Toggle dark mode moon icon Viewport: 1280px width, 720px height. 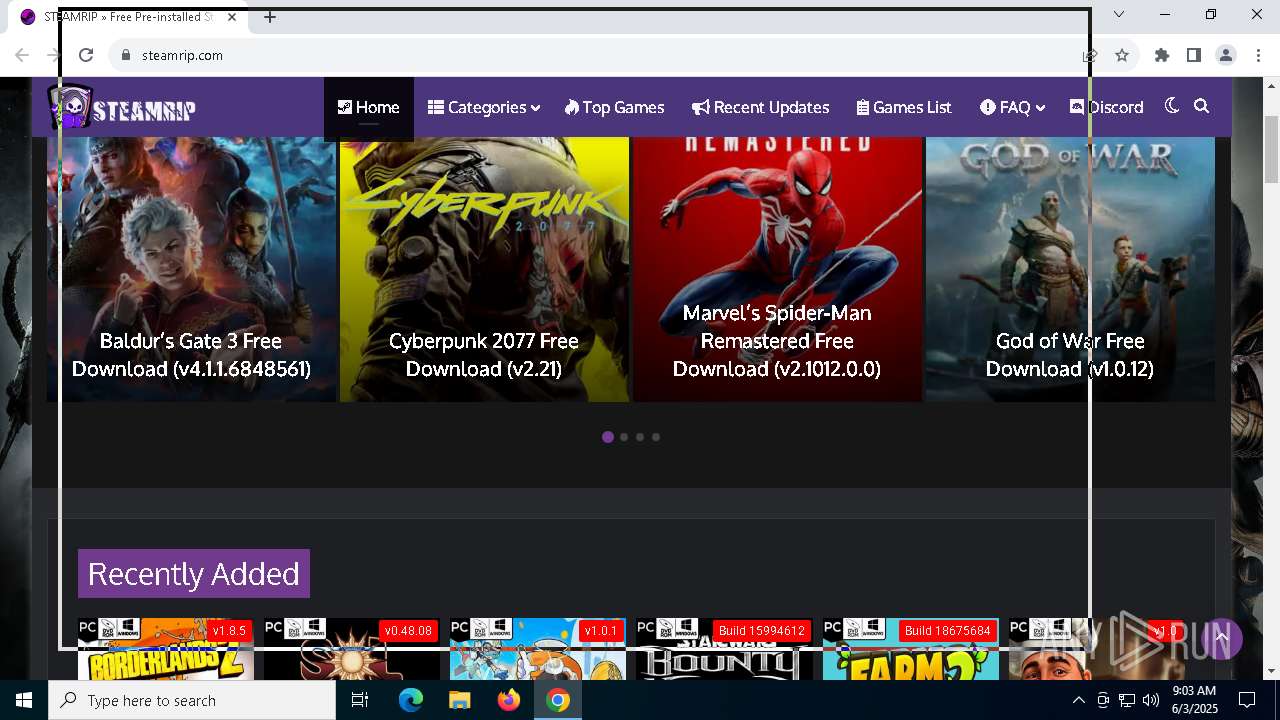pyautogui.click(x=1172, y=106)
